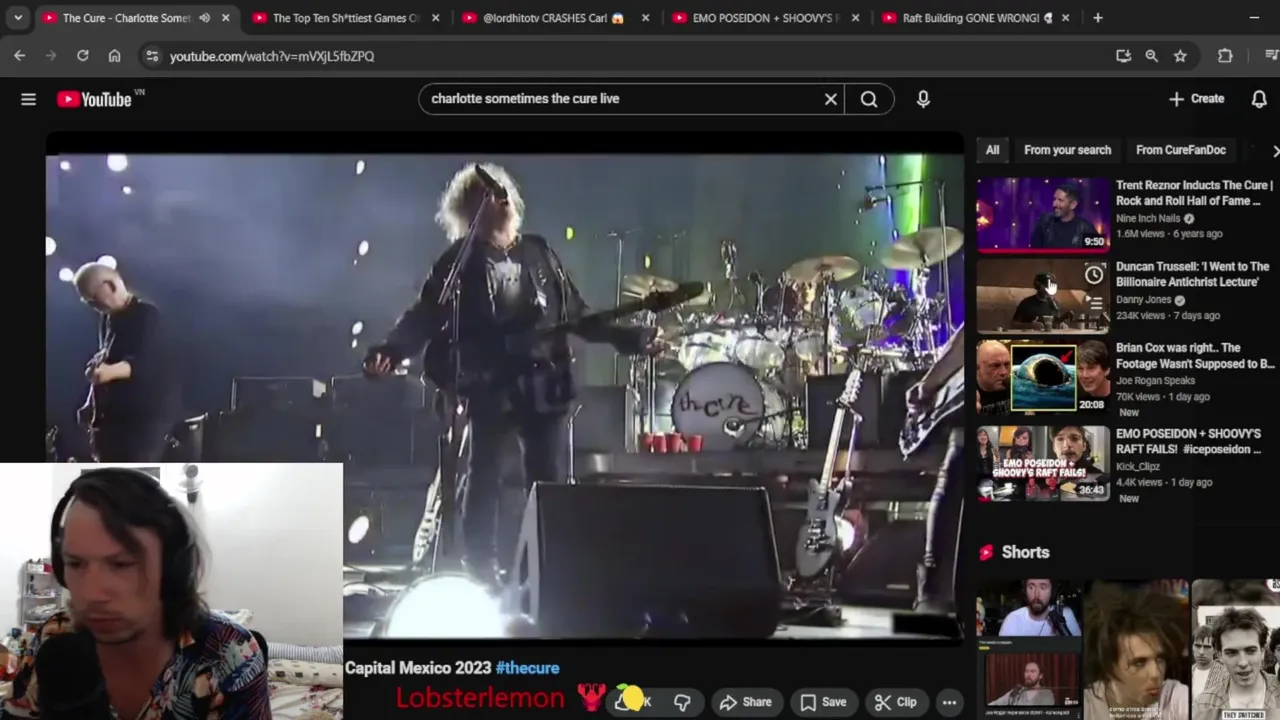The image size is (1280, 720).
Task: Open Duncan Trussell video thumbnail
Action: (x=1043, y=296)
